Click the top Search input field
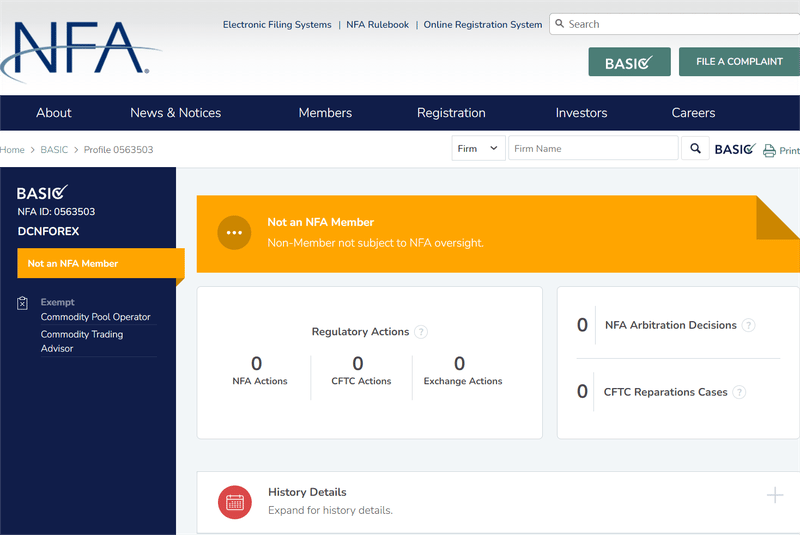 point(674,24)
